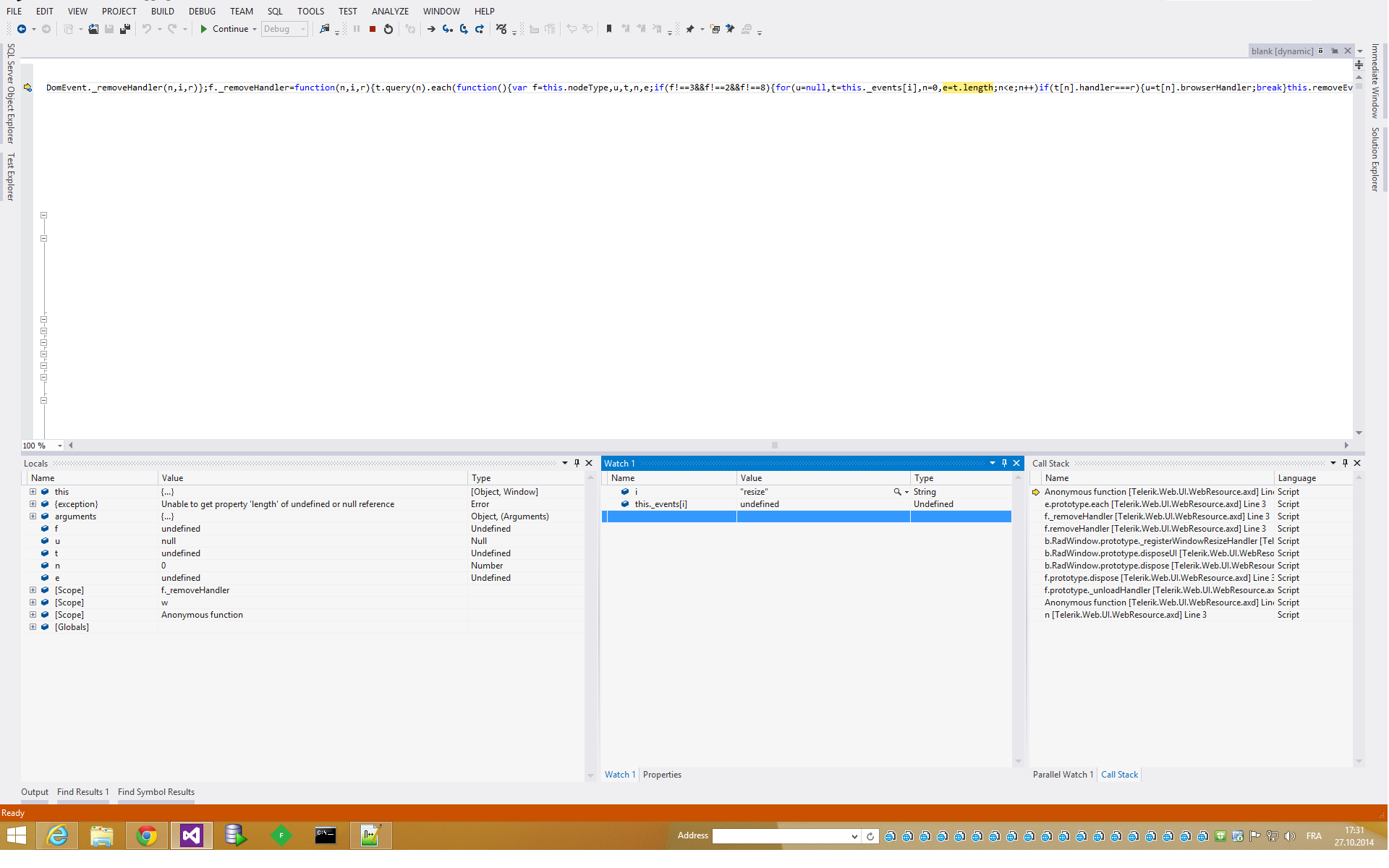Open Visual Studio from the taskbar
The image size is (1389, 868).
point(192,836)
